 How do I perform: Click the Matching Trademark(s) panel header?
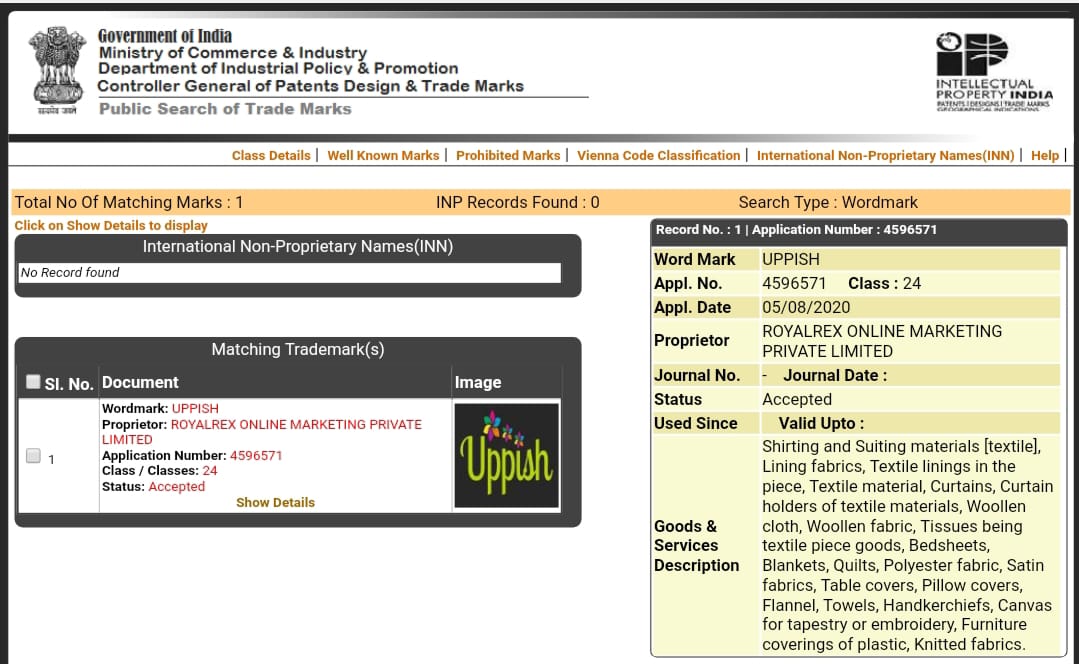coord(298,350)
